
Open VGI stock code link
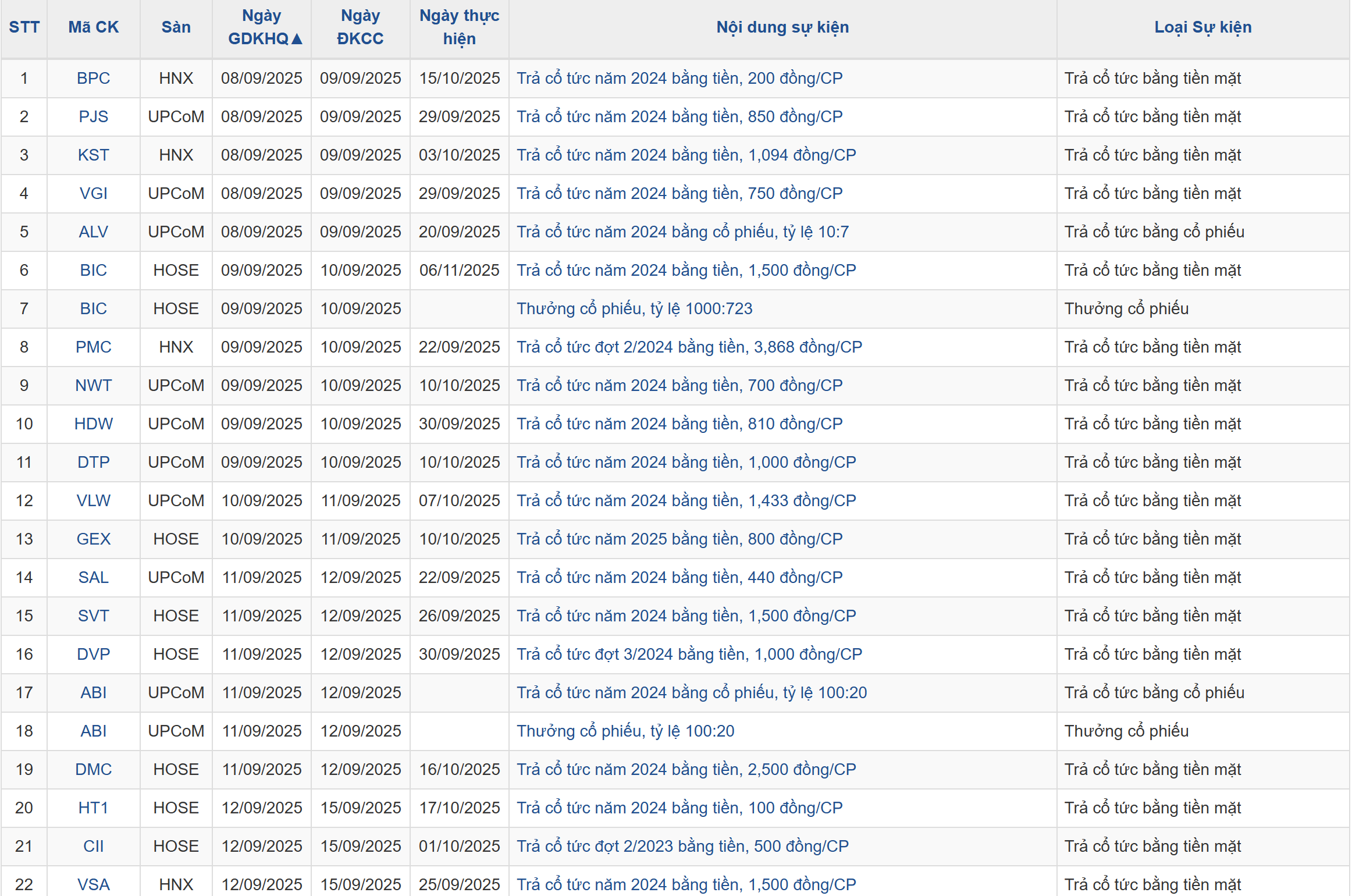coord(93,193)
